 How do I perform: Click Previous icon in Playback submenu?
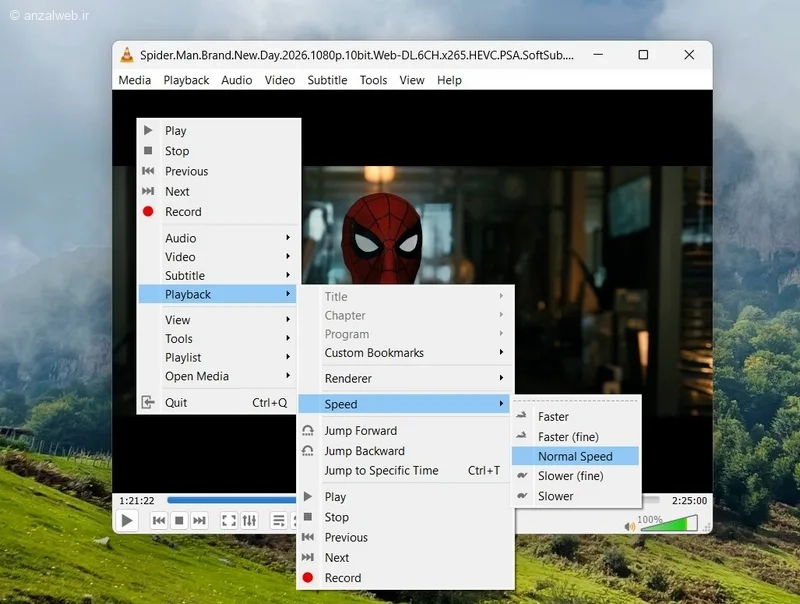click(x=308, y=537)
